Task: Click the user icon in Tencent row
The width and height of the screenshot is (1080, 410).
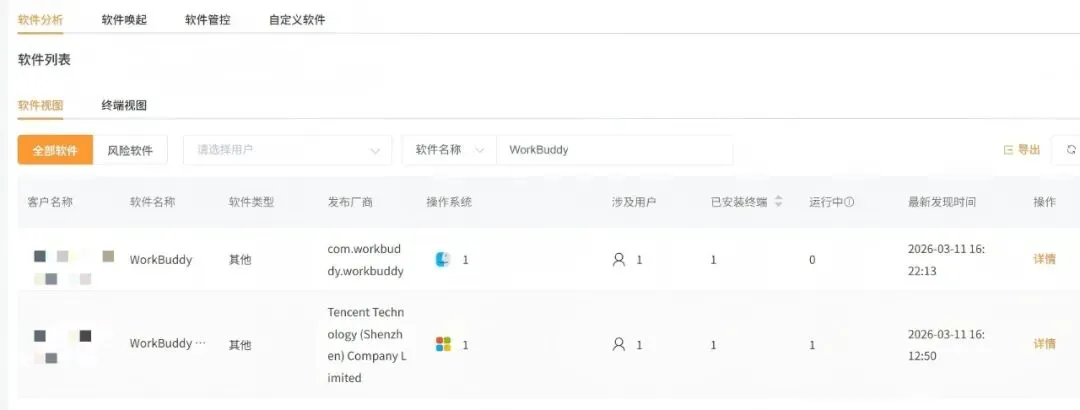Action: 619,345
